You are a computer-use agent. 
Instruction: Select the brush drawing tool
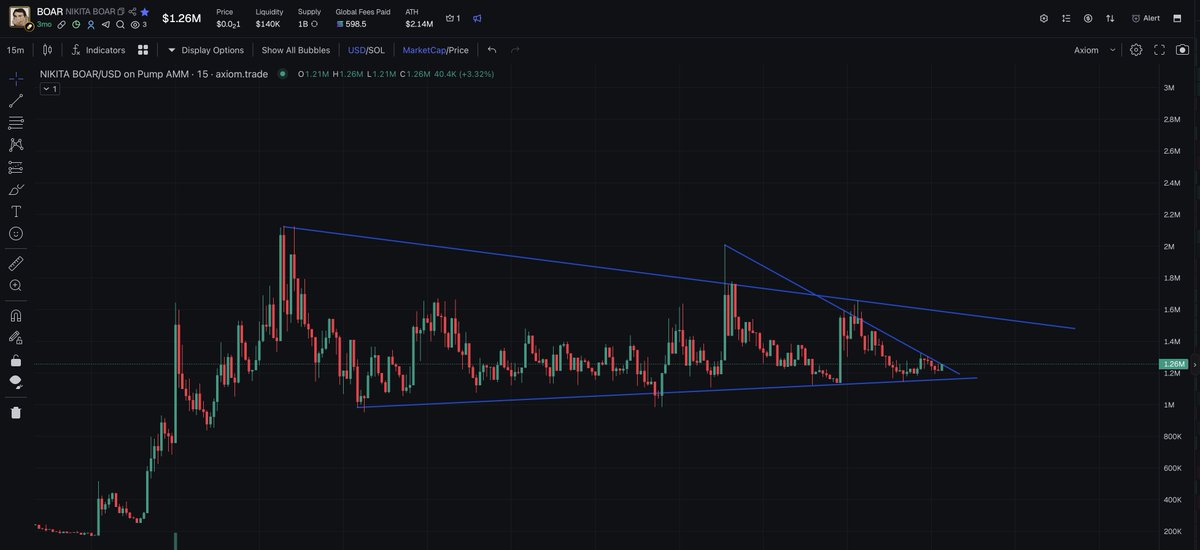[16, 189]
